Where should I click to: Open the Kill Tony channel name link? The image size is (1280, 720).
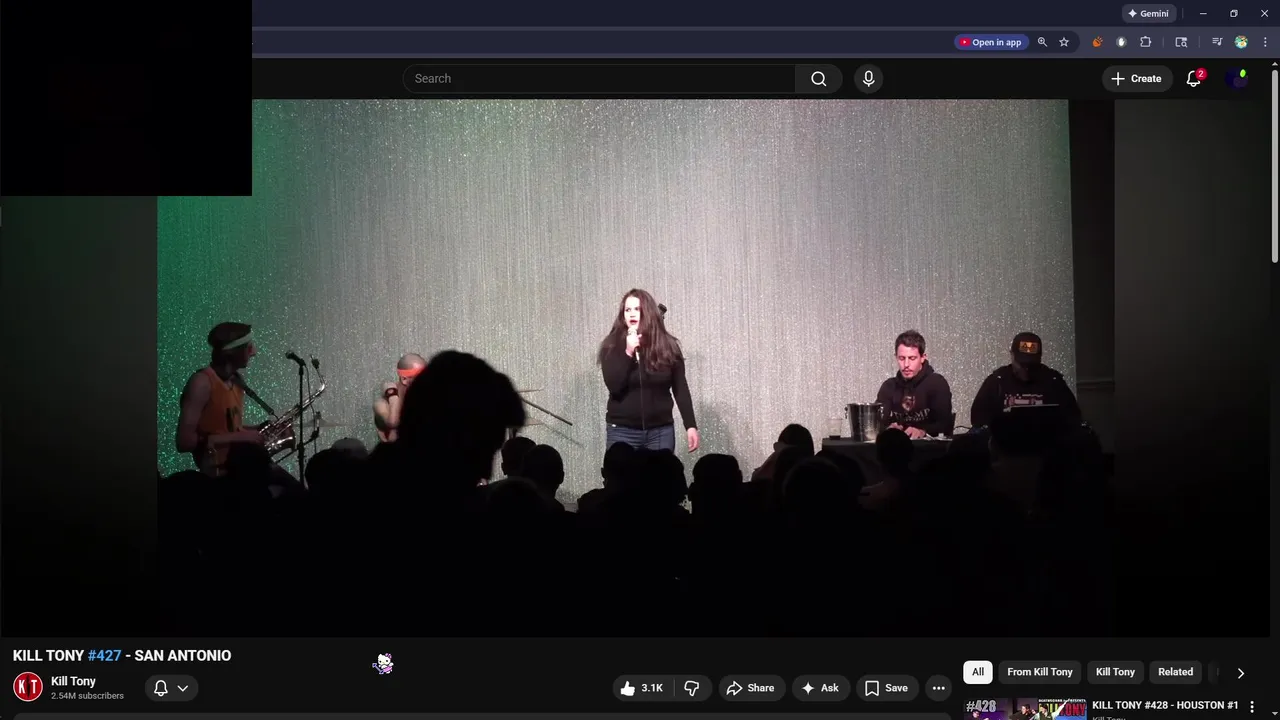click(73, 681)
